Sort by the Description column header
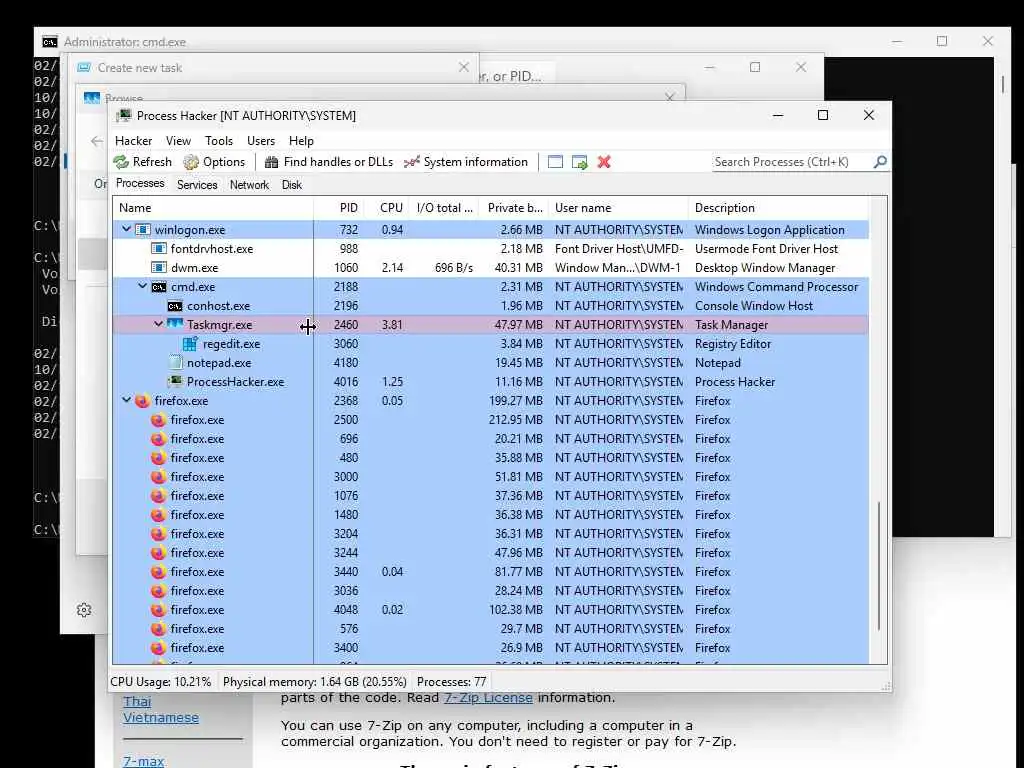Image resolution: width=1024 pixels, height=768 pixels. coord(778,208)
